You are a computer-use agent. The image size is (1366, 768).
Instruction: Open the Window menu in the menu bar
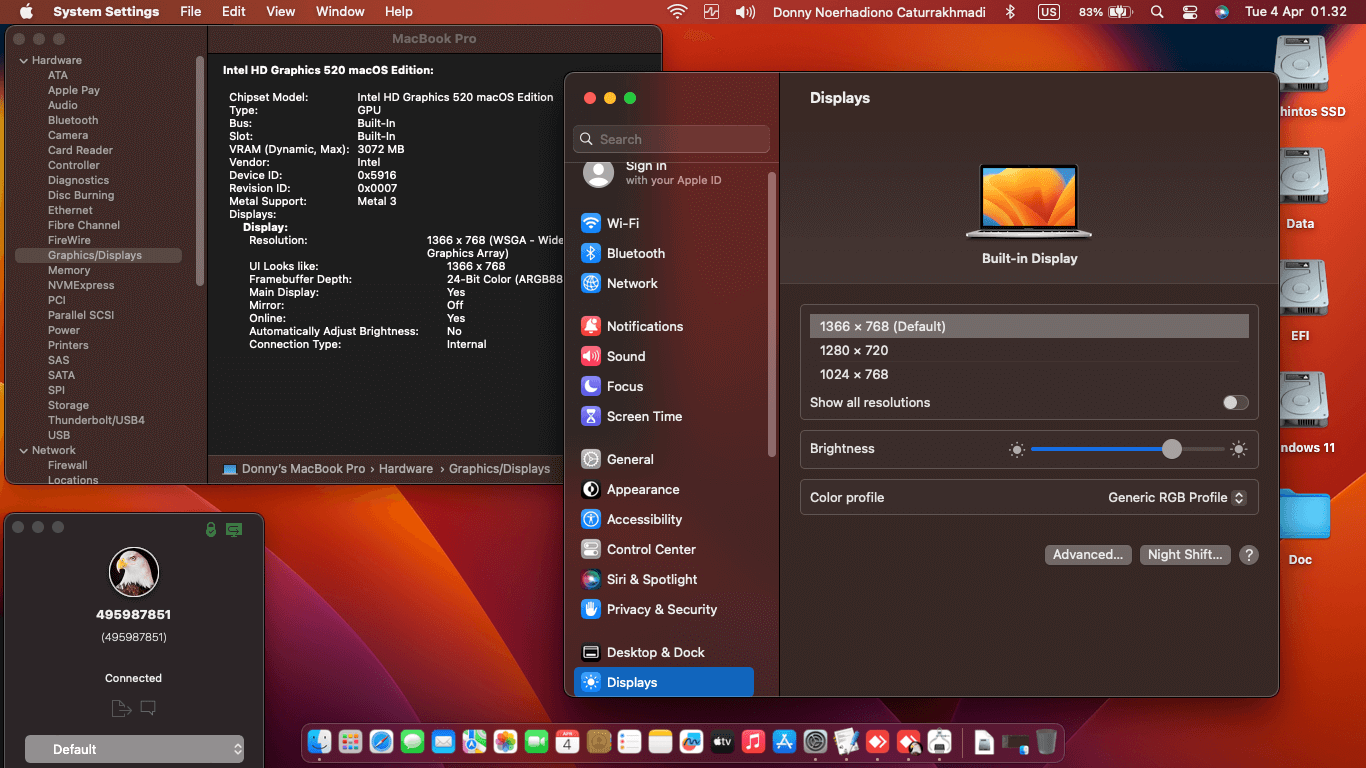[x=340, y=12]
